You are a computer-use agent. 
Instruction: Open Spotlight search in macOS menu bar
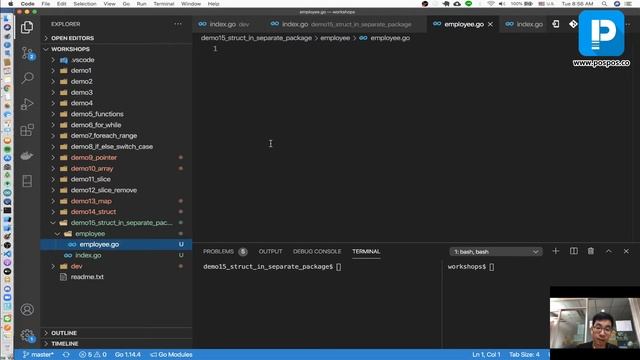pos(604,4)
